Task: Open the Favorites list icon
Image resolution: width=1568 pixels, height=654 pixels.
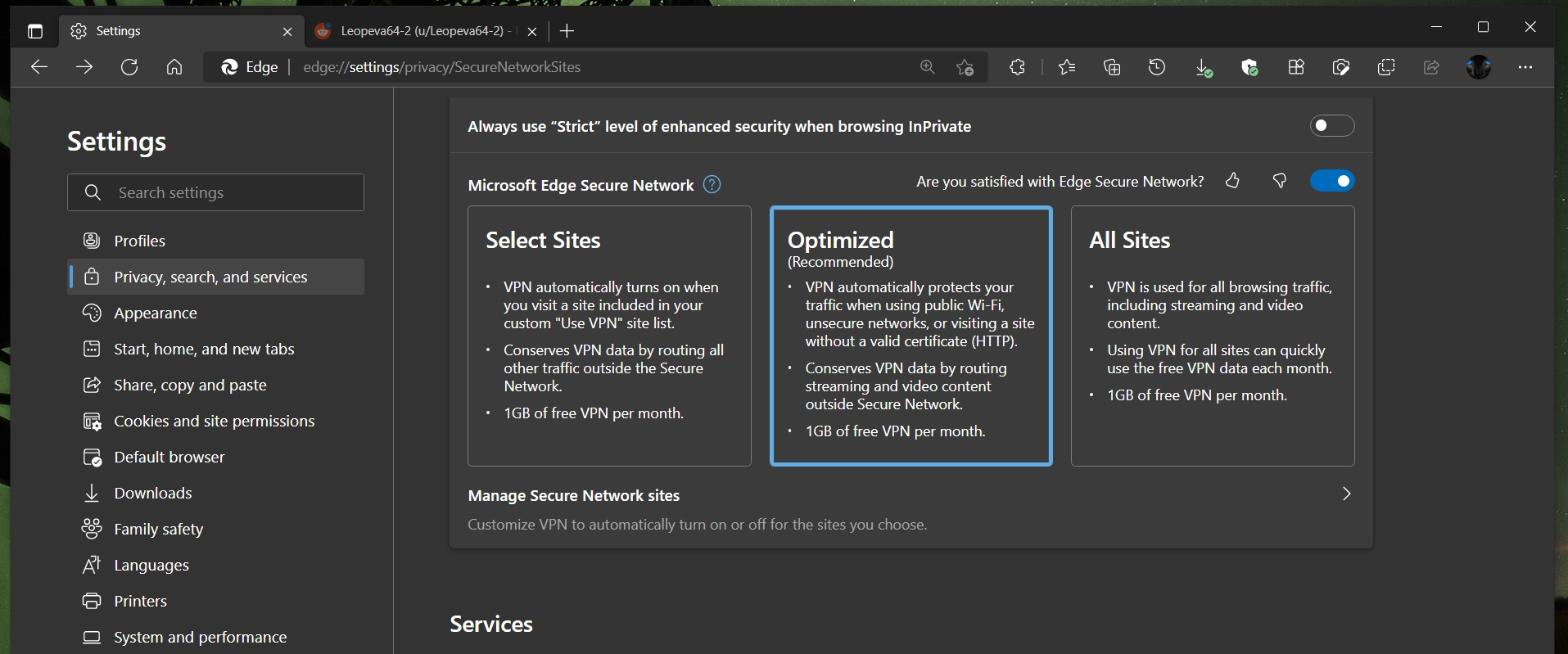Action: coord(1066,67)
